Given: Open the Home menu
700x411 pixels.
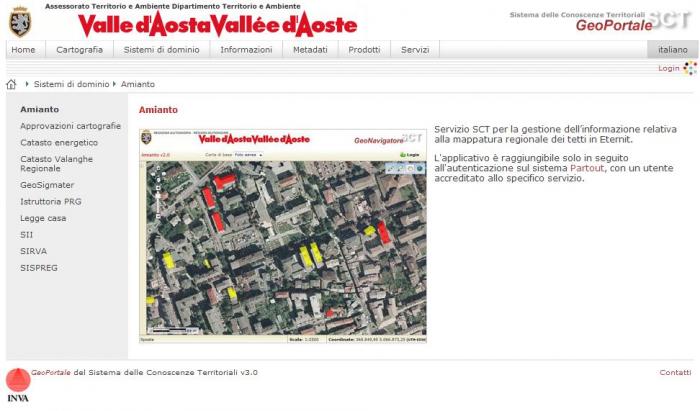Looking at the screenshot, I should [23, 50].
